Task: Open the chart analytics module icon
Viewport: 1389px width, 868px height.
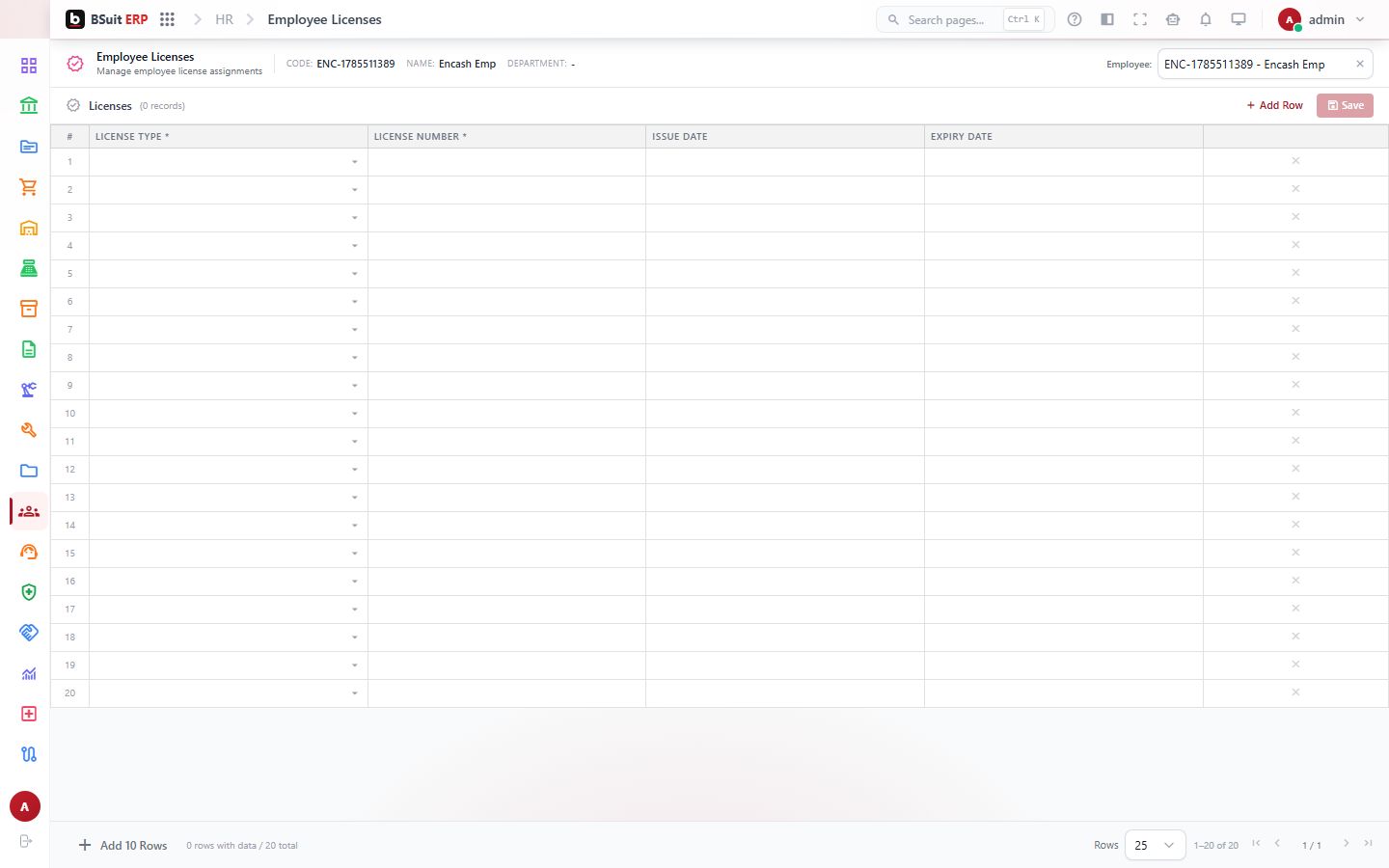Action: point(29,673)
